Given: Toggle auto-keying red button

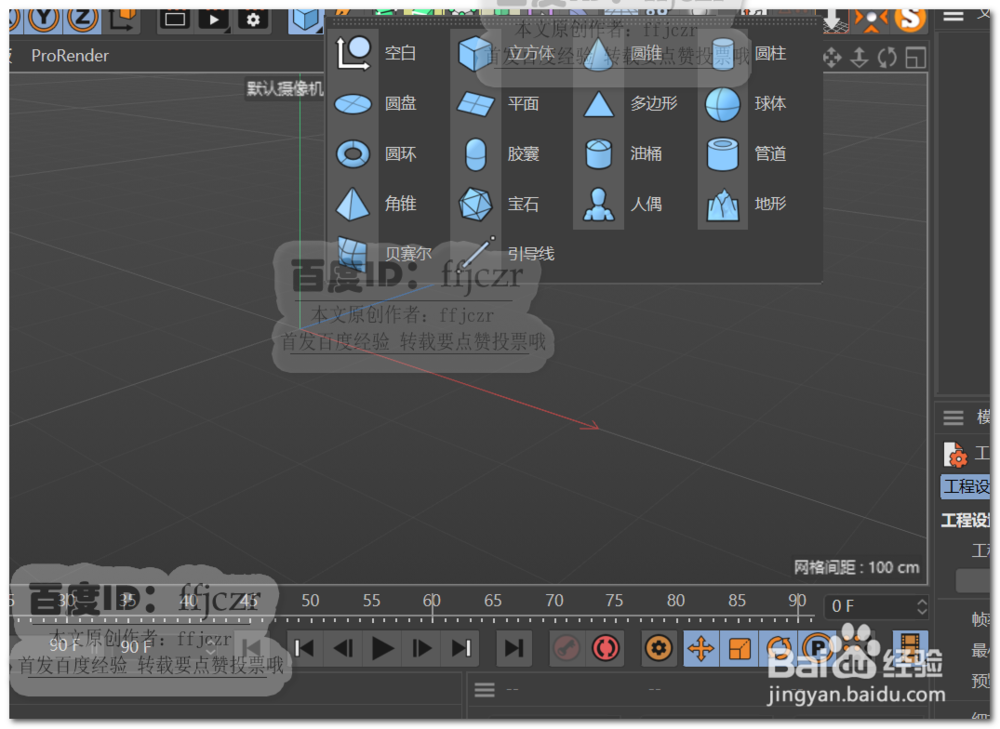Looking at the screenshot, I should 605,649.
